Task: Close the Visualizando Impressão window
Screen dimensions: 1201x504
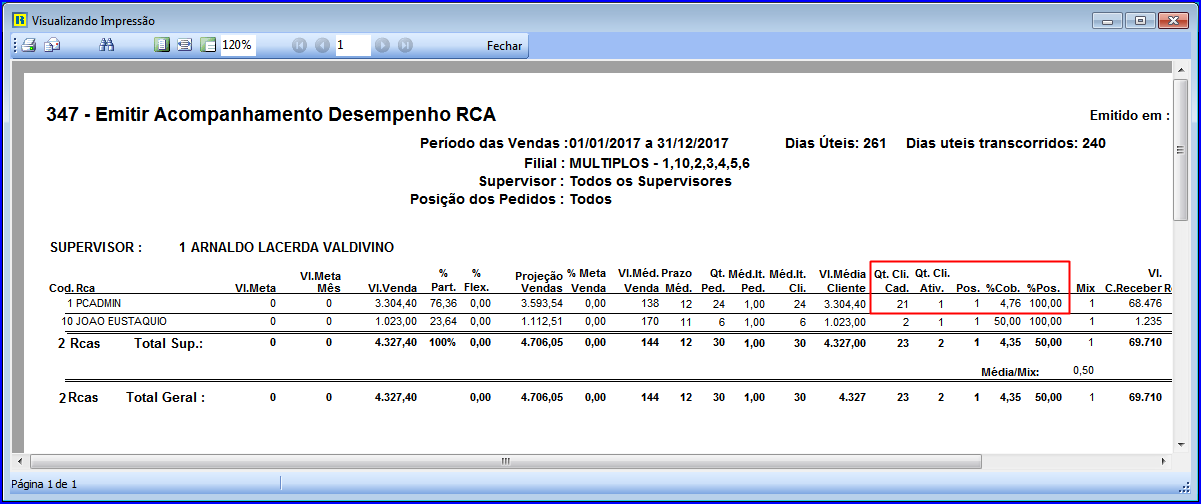Action: click(x=1174, y=19)
